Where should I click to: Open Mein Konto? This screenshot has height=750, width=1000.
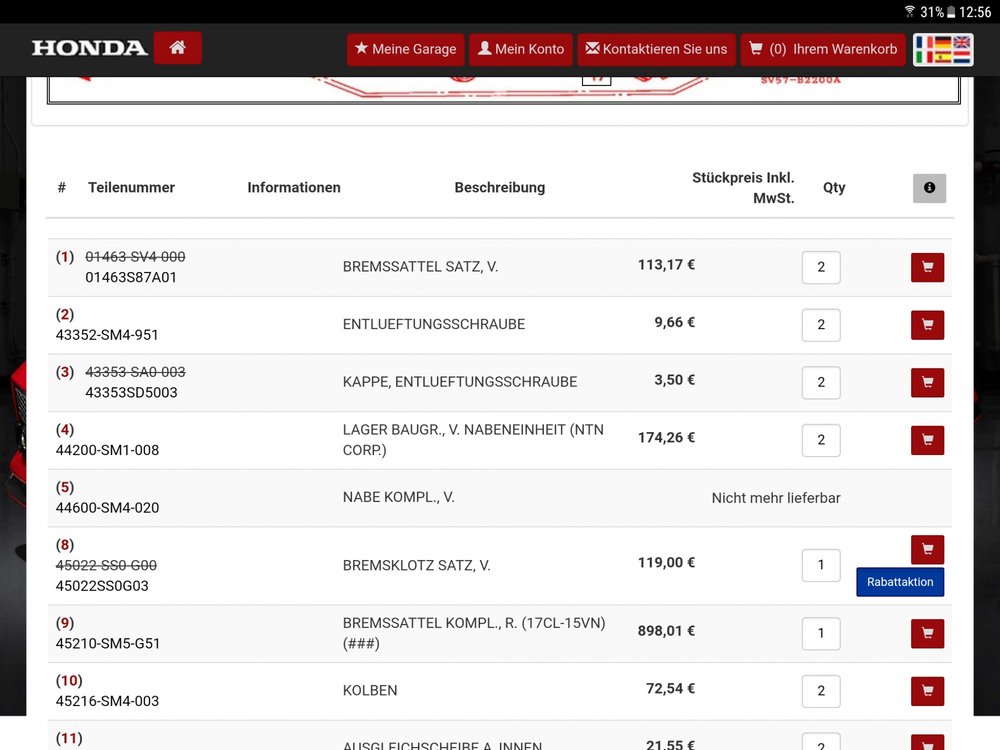[521, 49]
